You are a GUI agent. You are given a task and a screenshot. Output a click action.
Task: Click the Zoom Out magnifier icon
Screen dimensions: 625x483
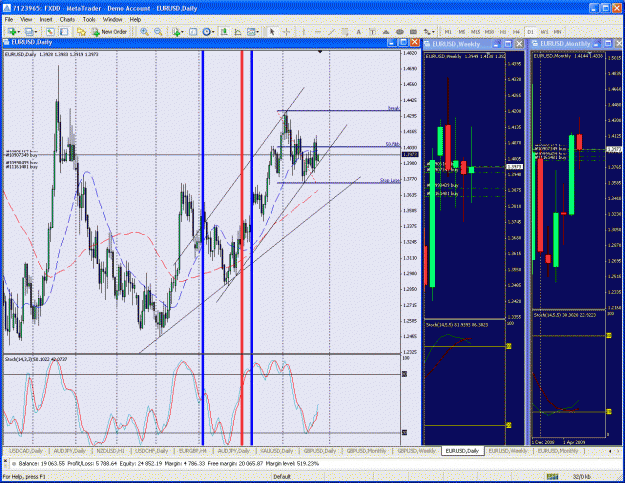[x=158, y=32]
